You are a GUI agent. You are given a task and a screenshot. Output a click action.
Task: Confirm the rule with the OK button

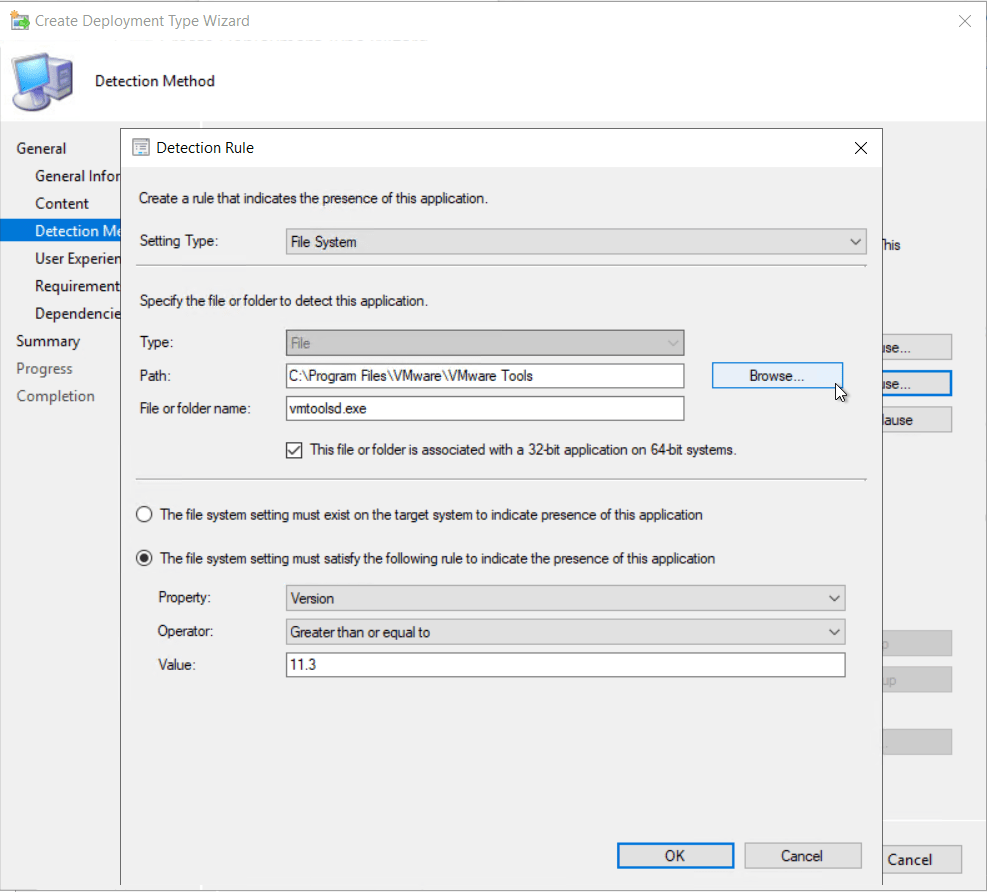(x=675, y=856)
